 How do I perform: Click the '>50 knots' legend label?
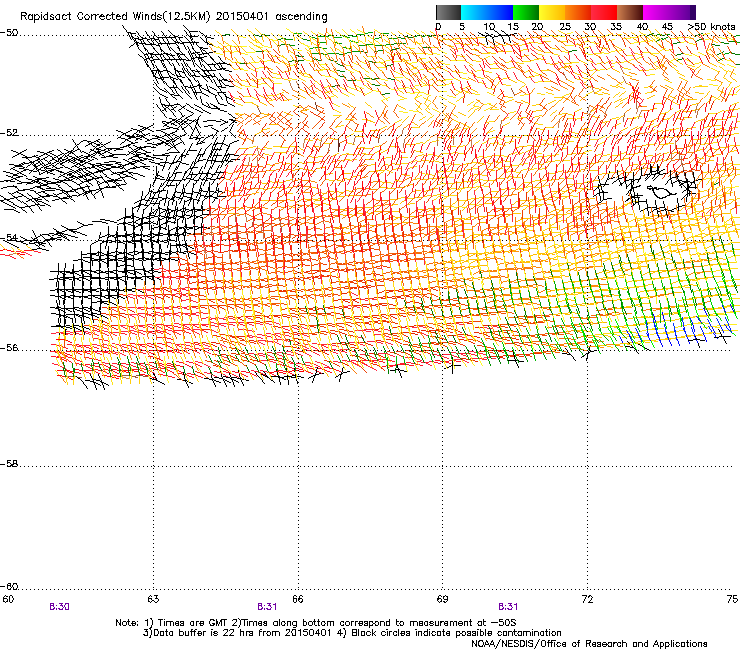pos(711,26)
